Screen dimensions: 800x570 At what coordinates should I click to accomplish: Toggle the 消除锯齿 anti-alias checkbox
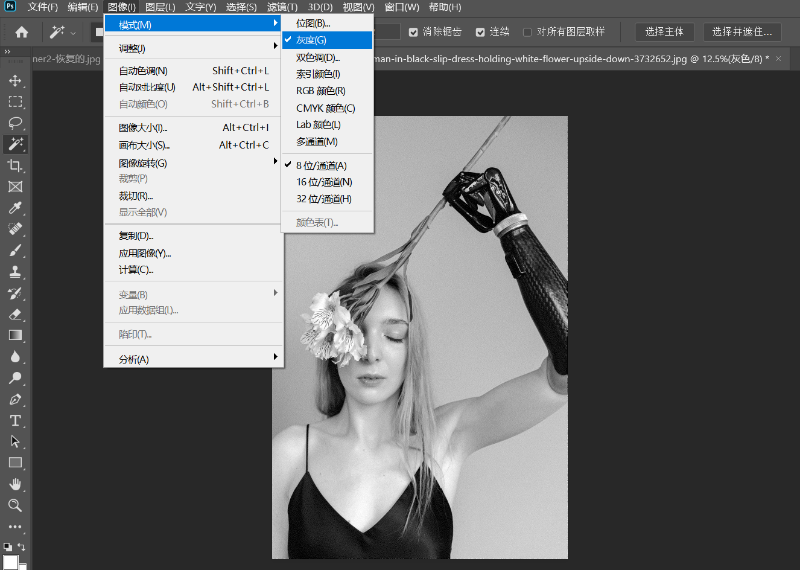tap(413, 32)
